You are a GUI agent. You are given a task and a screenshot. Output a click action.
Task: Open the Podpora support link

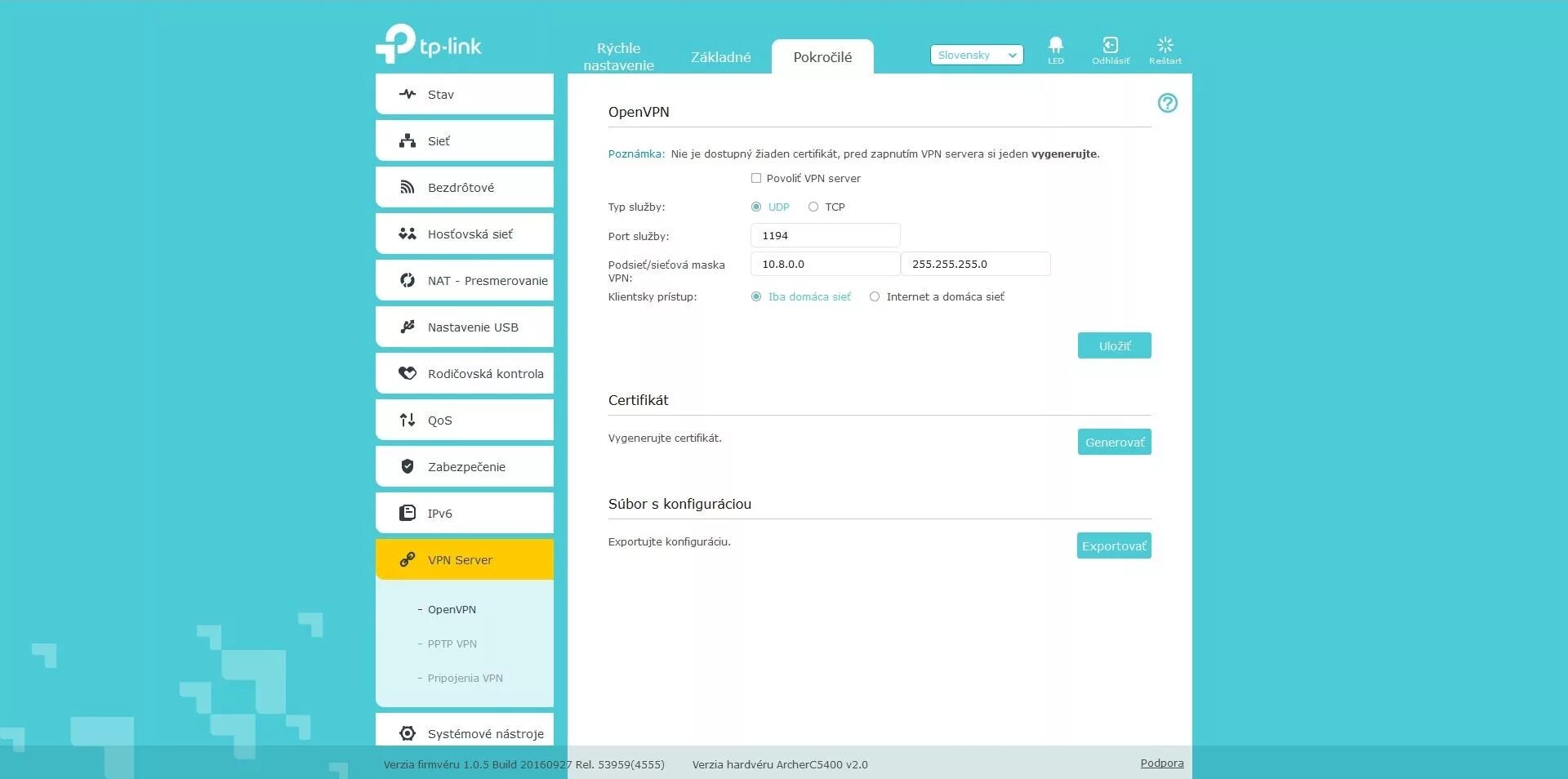coord(1162,763)
